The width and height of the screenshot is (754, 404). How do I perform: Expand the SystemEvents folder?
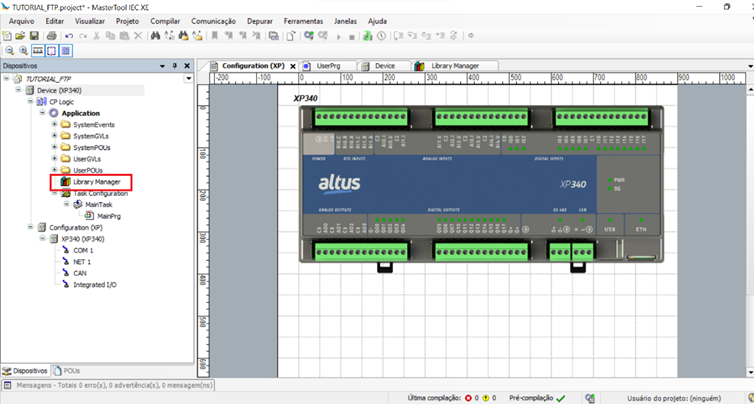(x=54, y=124)
